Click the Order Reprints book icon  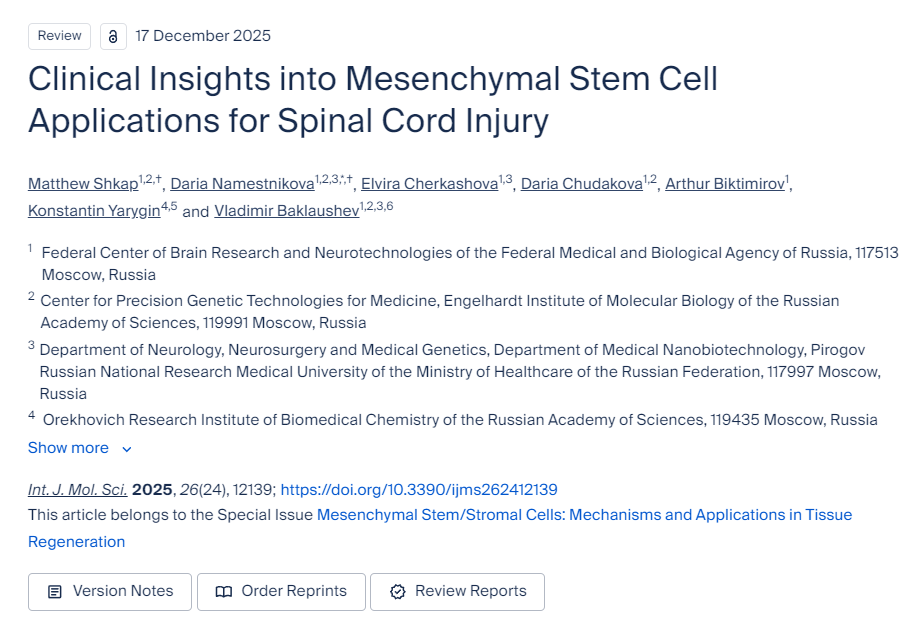(224, 592)
